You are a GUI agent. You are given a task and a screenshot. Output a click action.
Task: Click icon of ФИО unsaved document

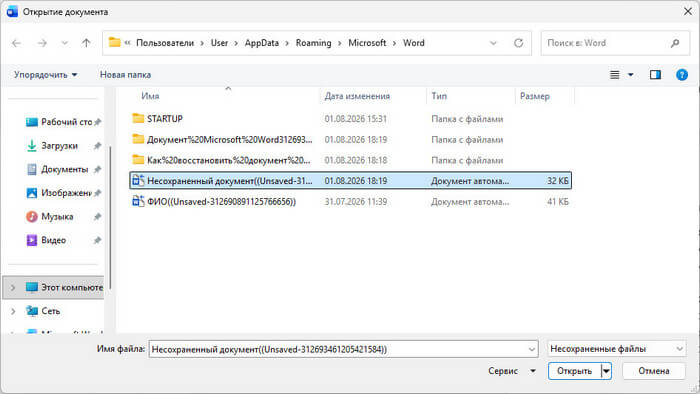pos(138,201)
